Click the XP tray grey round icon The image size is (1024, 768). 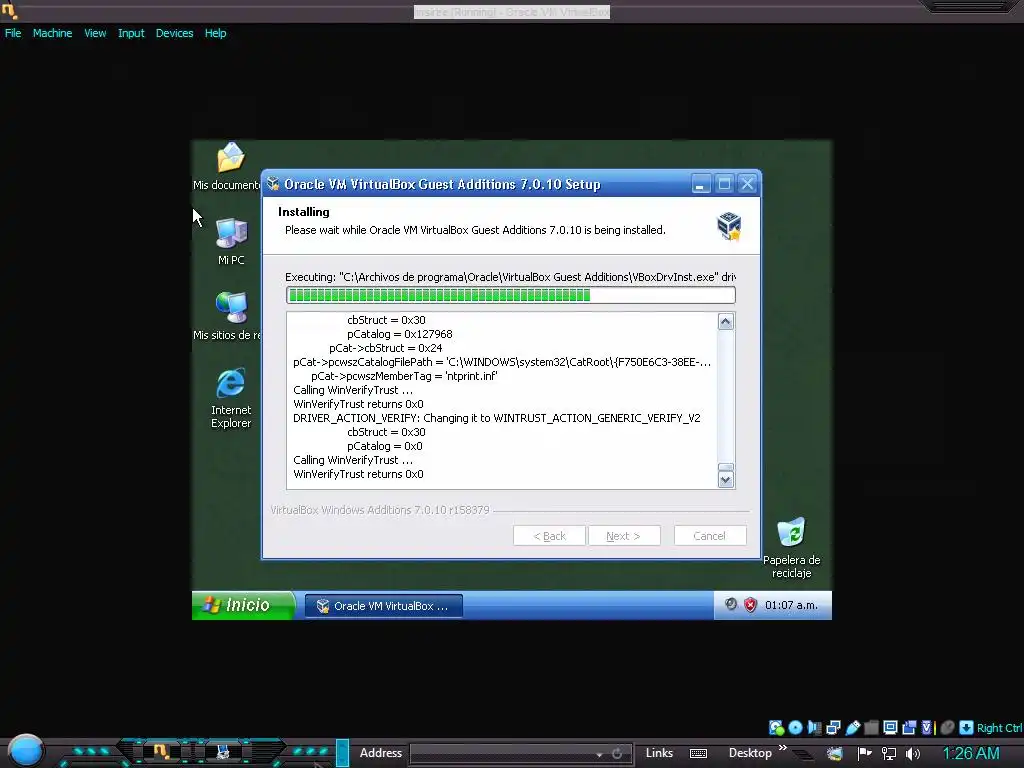click(731, 604)
